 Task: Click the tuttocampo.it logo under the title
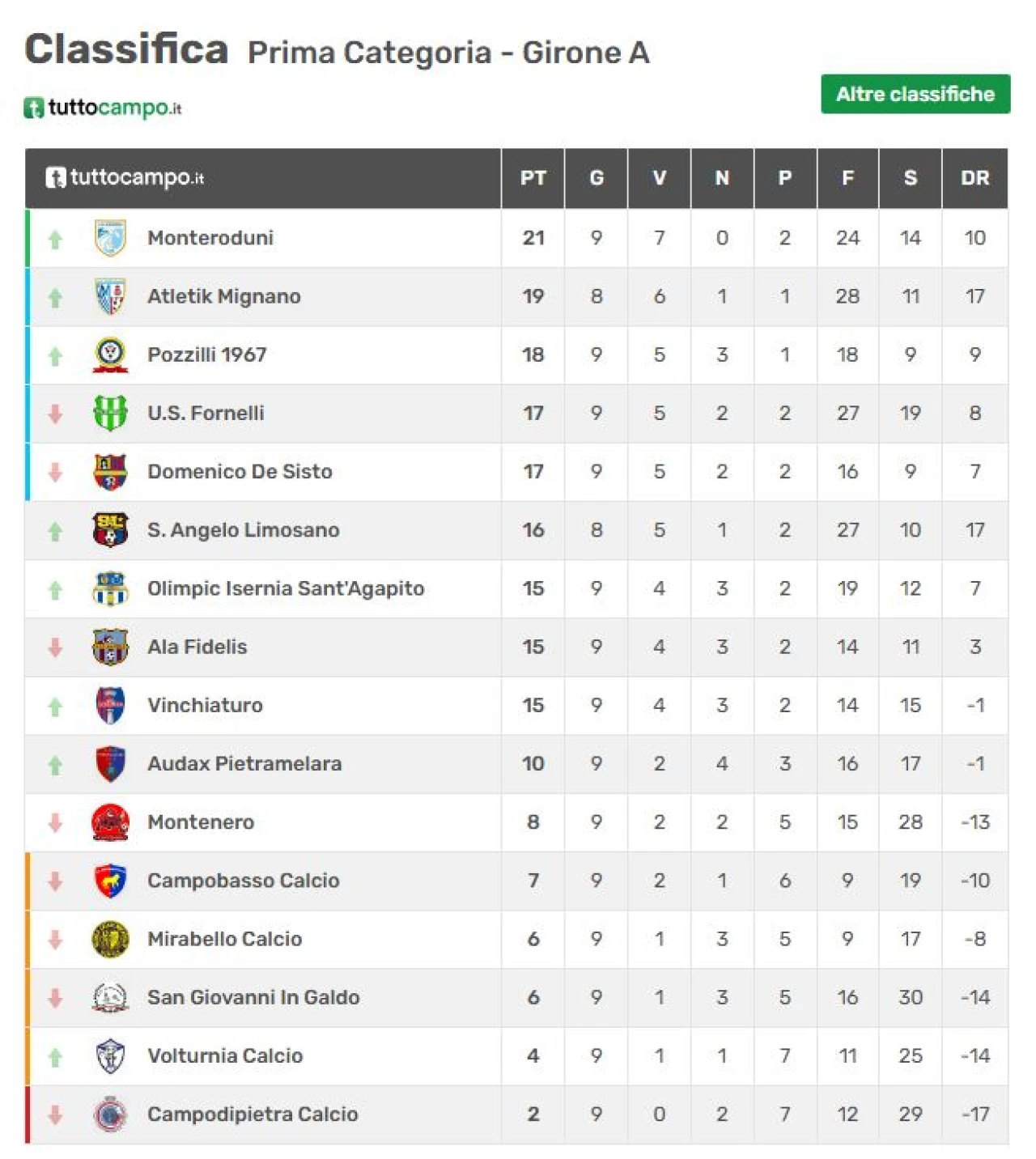click(x=103, y=108)
